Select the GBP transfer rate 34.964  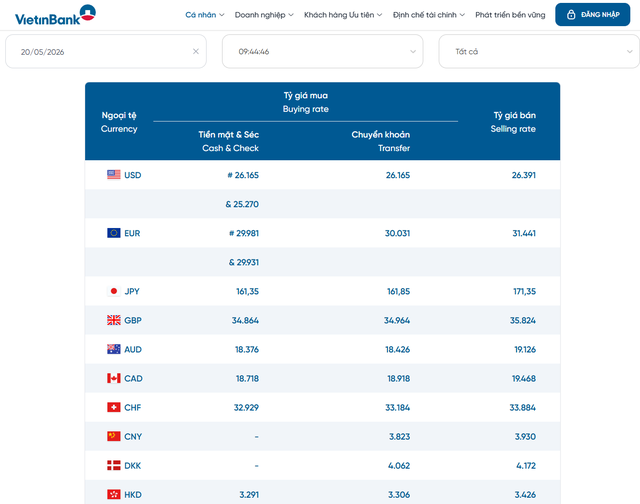(x=397, y=320)
